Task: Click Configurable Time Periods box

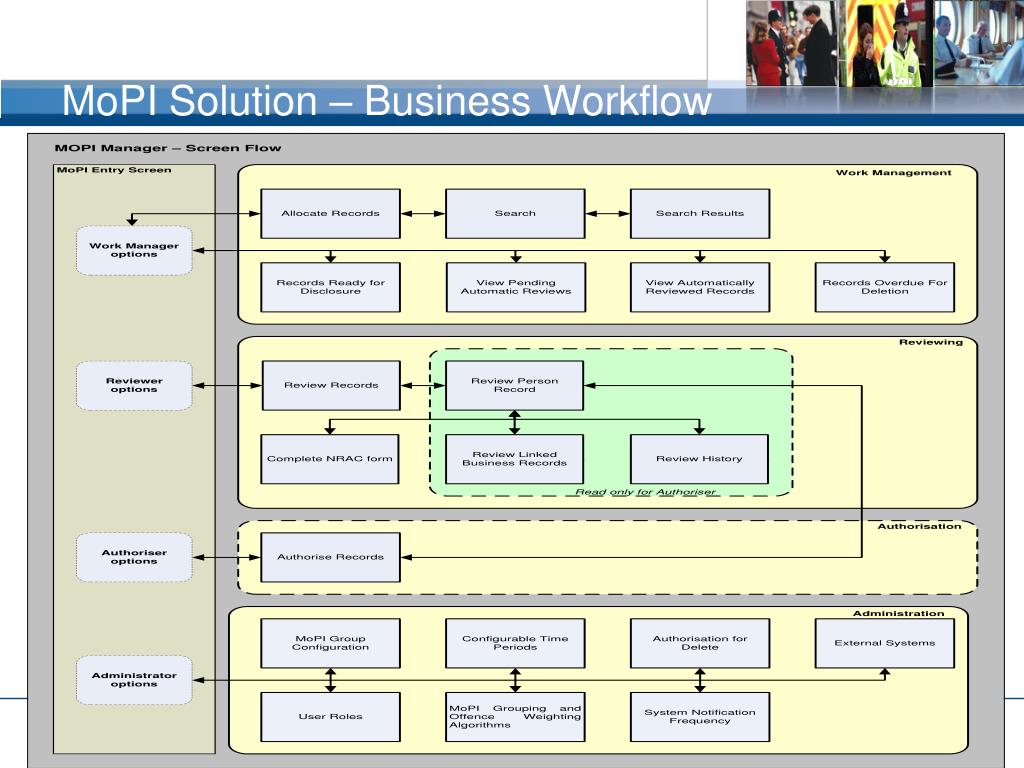Action: (515, 643)
